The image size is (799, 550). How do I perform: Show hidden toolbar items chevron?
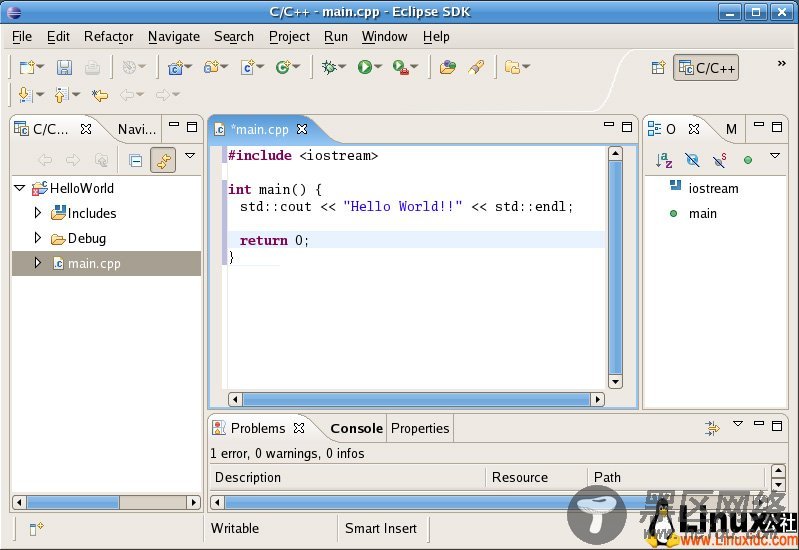[781, 63]
